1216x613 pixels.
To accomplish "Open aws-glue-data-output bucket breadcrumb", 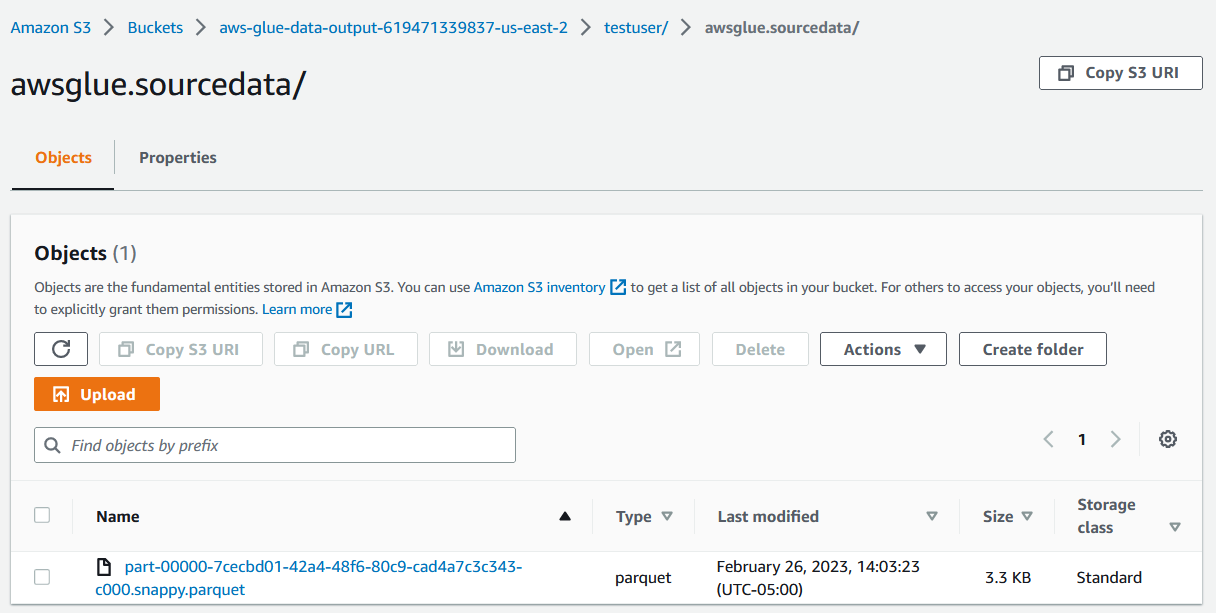I will coord(393,28).
